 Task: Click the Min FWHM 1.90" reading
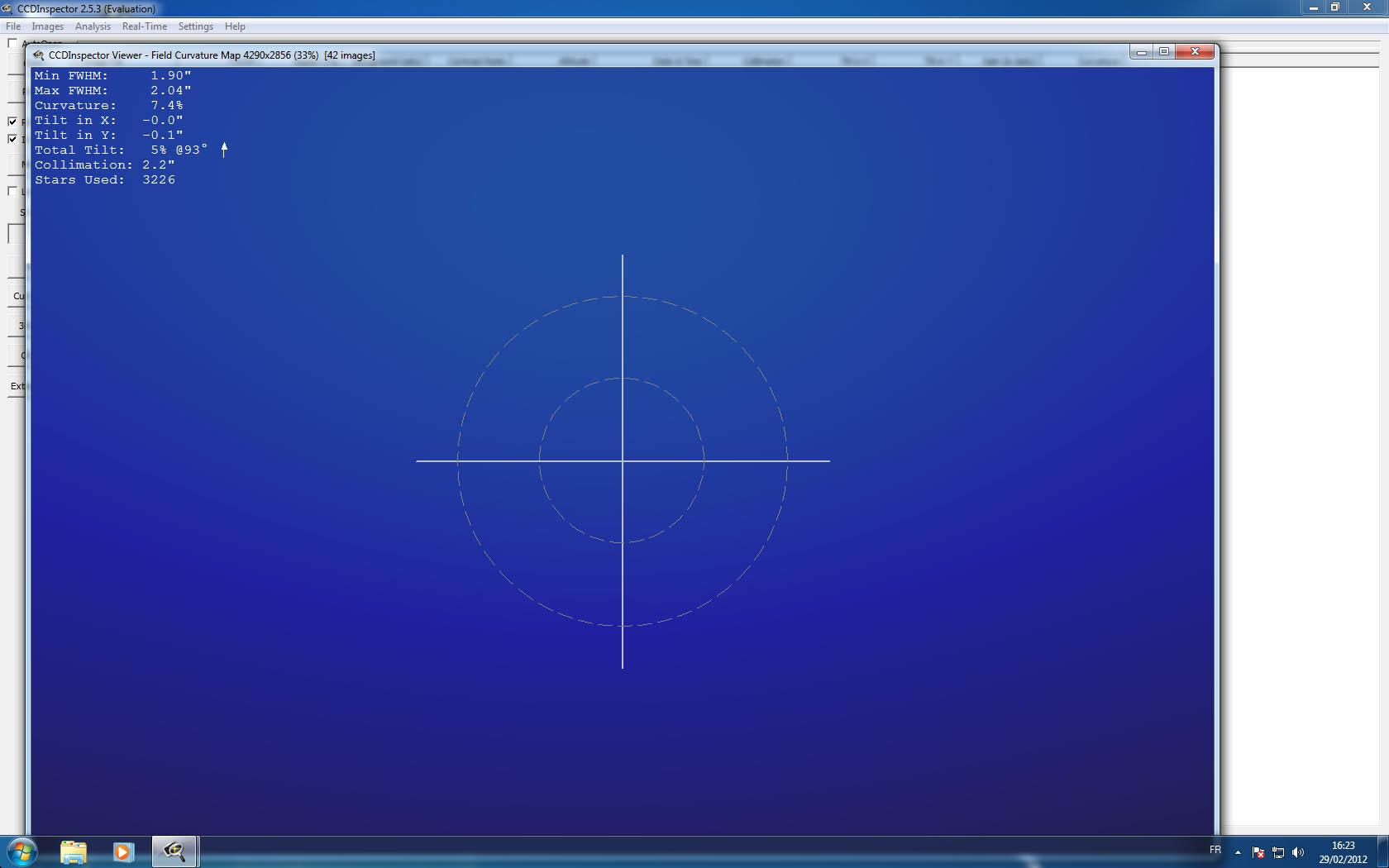[x=112, y=75]
